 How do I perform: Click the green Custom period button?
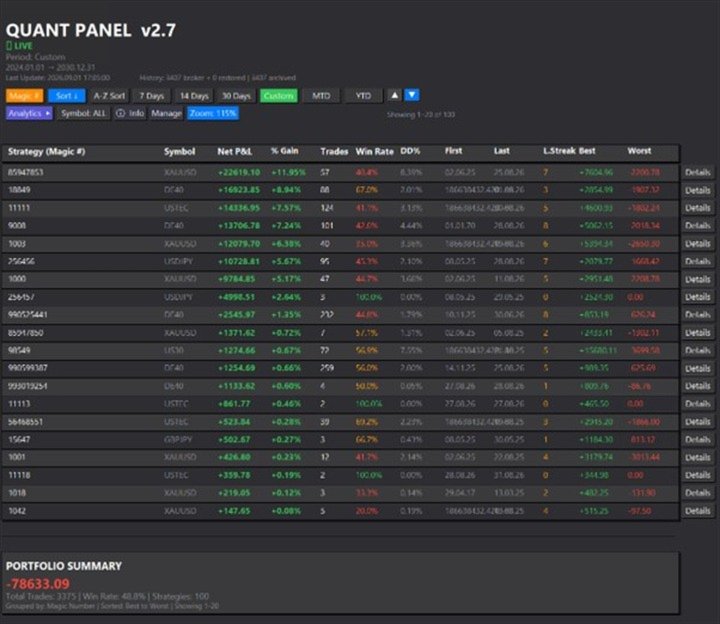tap(279, 96)
